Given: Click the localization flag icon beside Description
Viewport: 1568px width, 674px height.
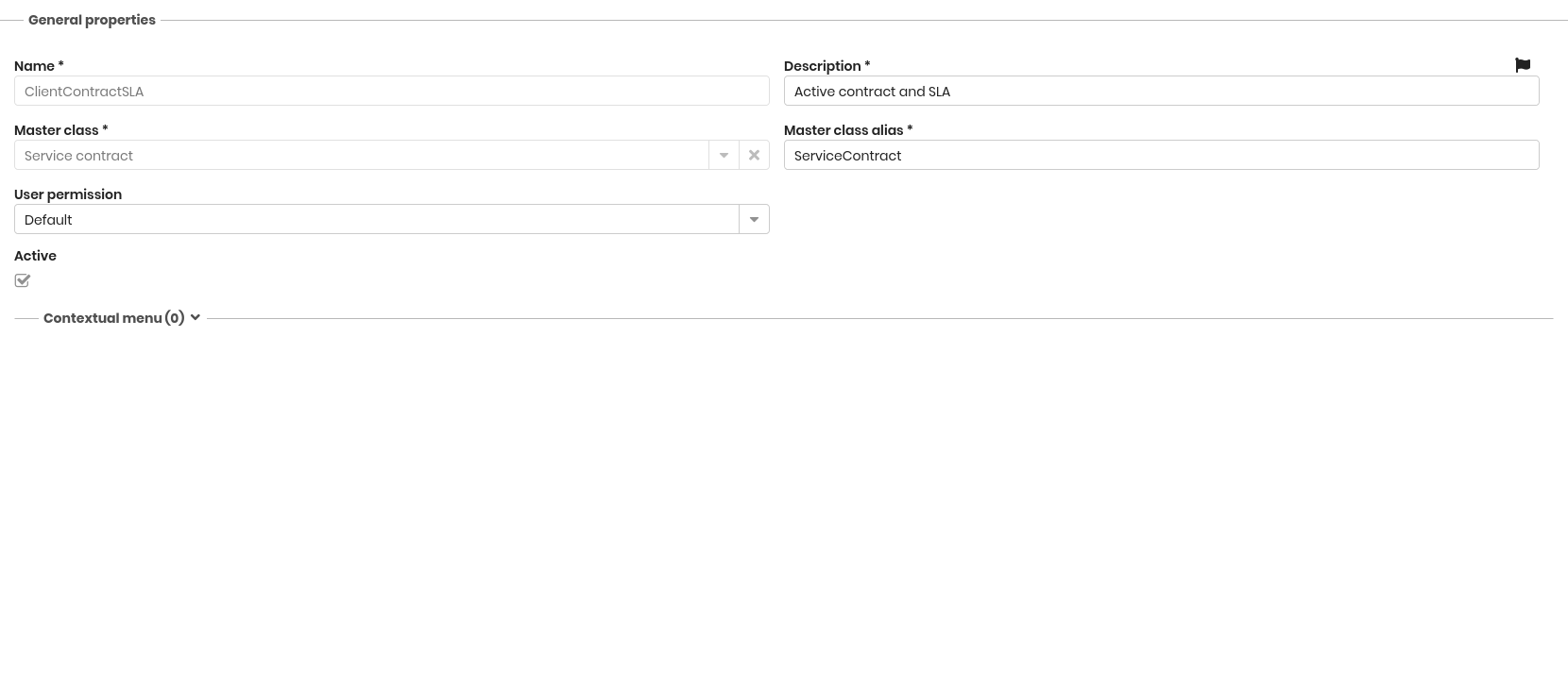Looking at the screenshot, I should coord(1522,65).
